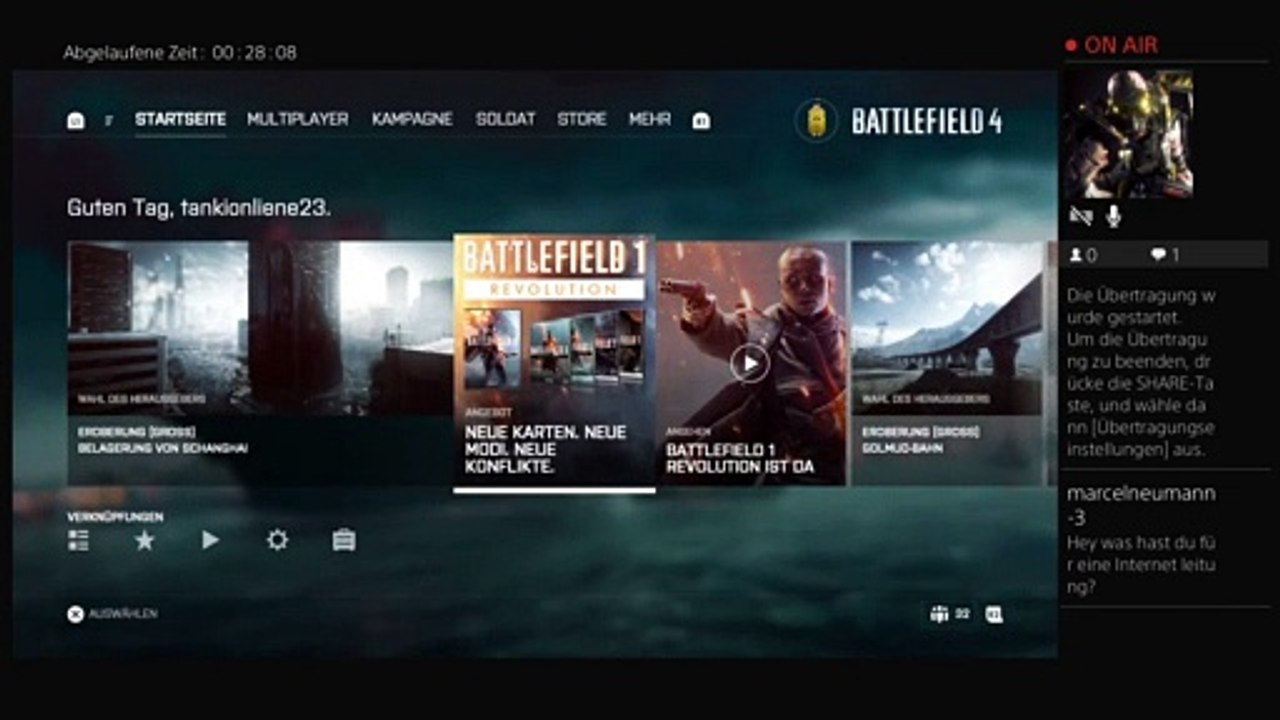Open the STARTSEITE tab
This screenshot has width=1280, height=720.
point(181,119)
